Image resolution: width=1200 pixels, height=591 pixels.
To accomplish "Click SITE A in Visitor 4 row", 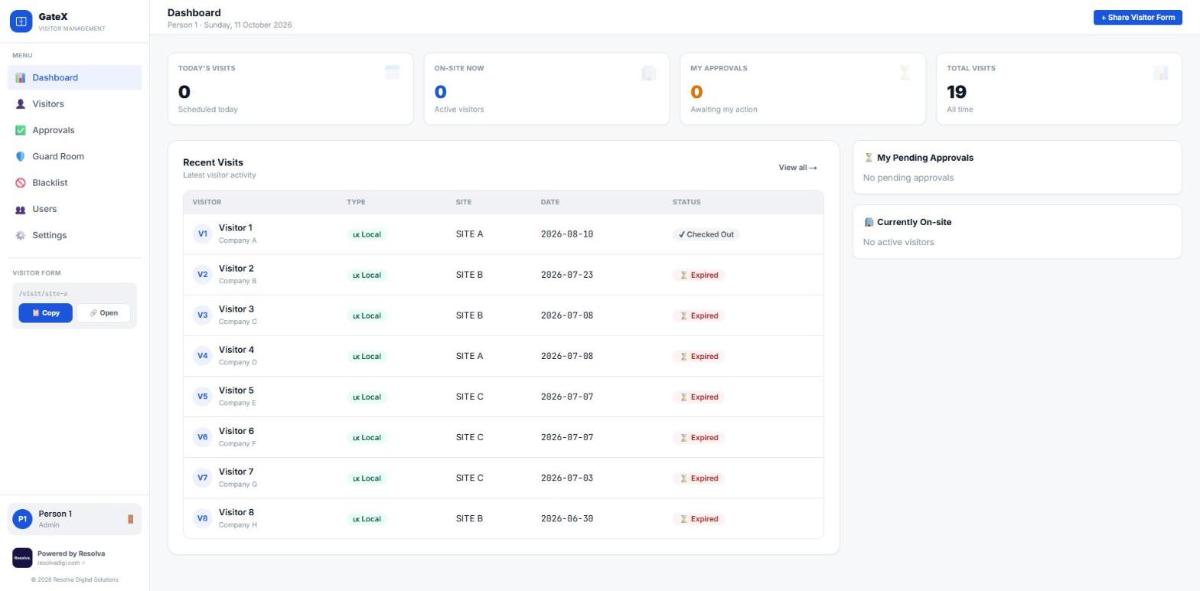I will click(x=469, y=356).
